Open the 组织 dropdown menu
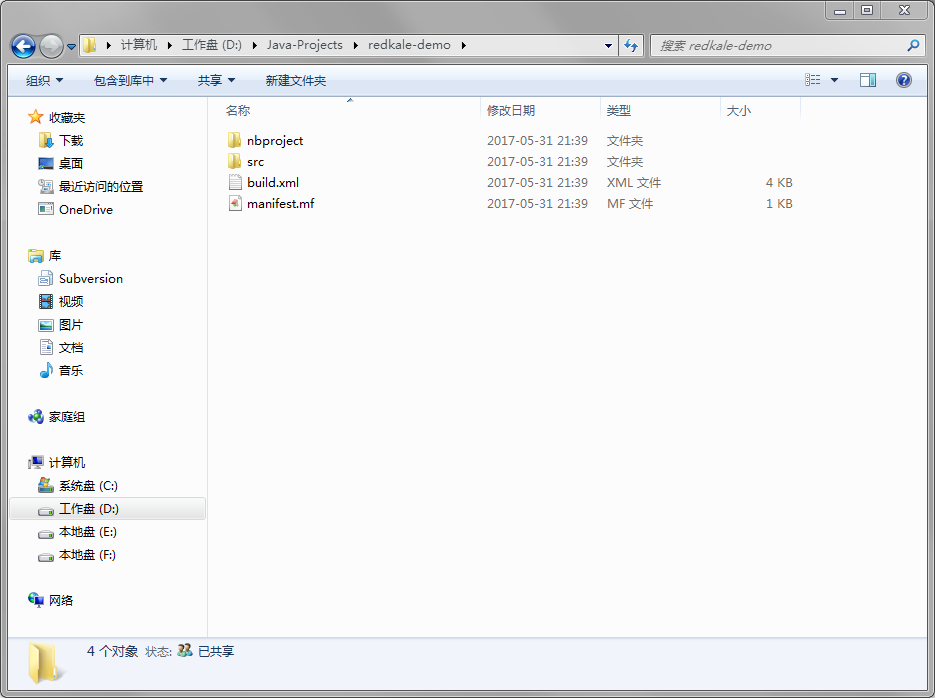Image resolution: width=935 pixels, height=698 pixels. click(44, 80)
